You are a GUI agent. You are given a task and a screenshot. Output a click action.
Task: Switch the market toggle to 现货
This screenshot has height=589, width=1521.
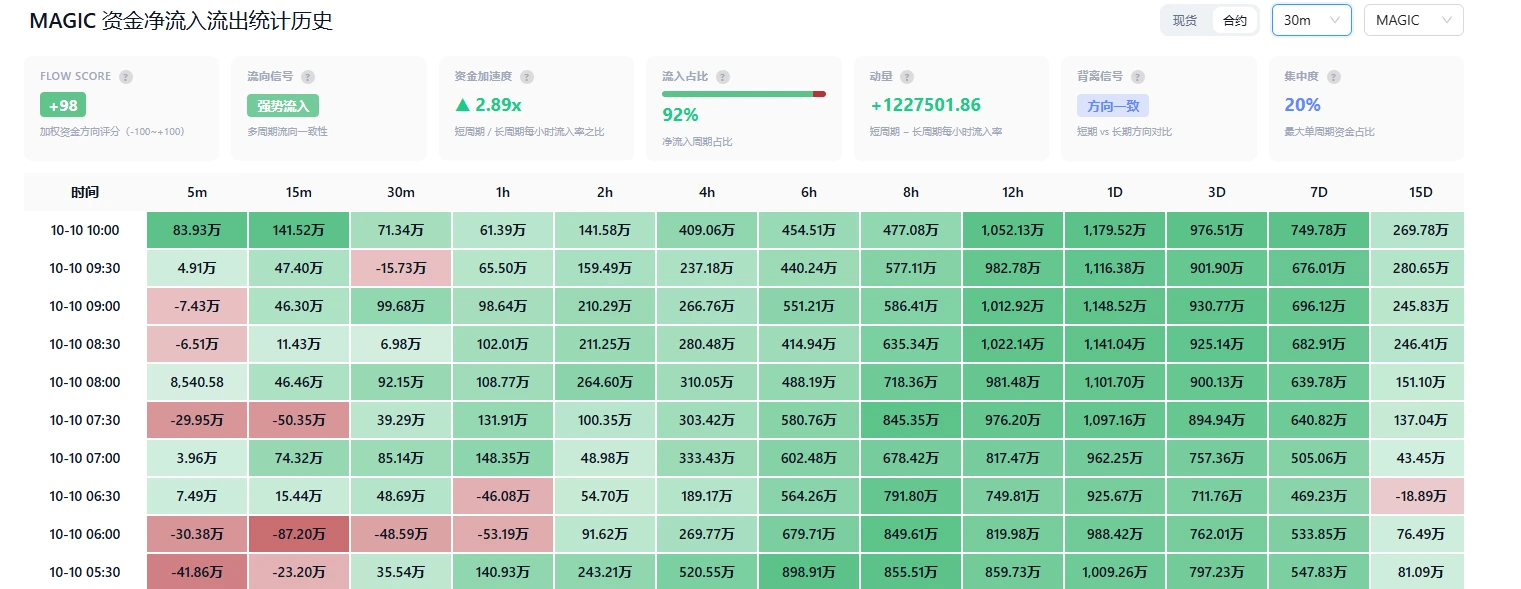click(1185, 20)
